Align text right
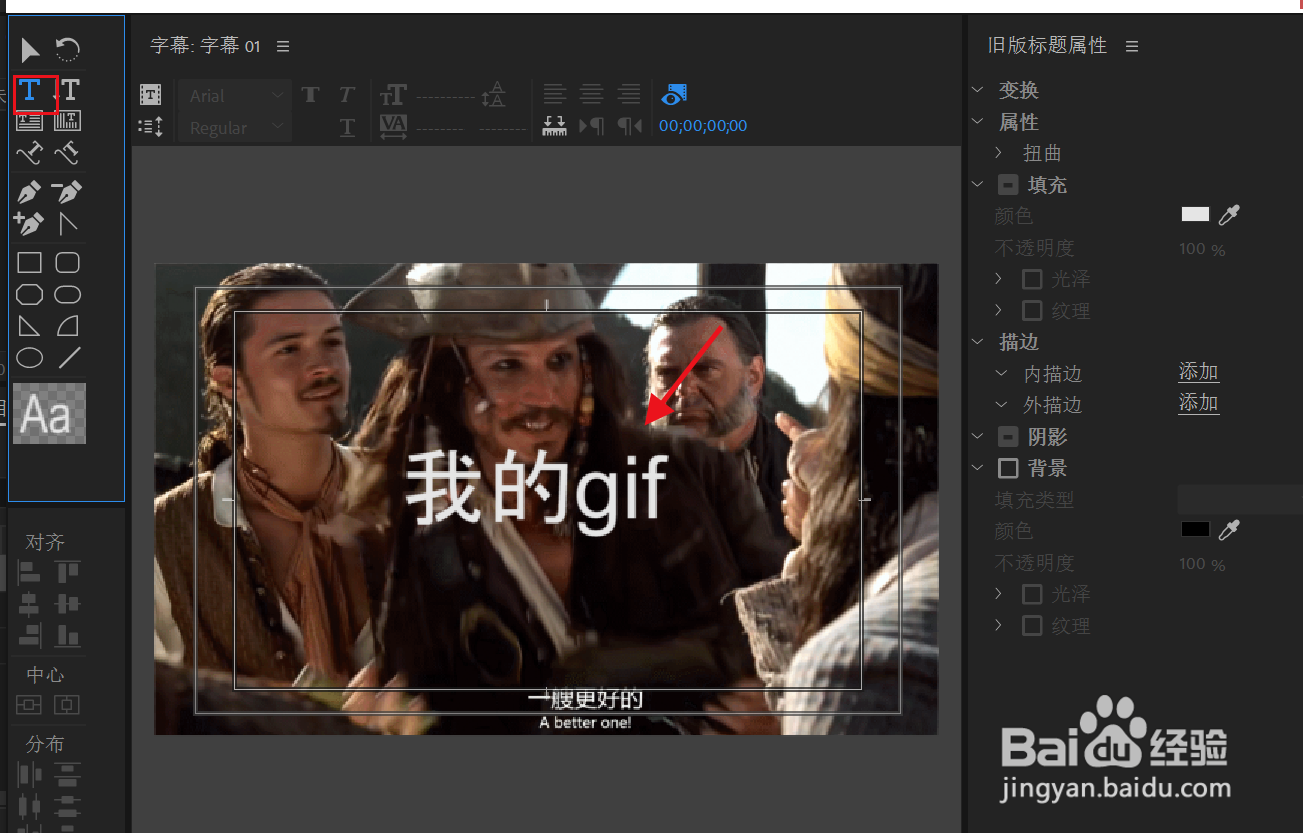The image size is (1303, 833). 629,95
